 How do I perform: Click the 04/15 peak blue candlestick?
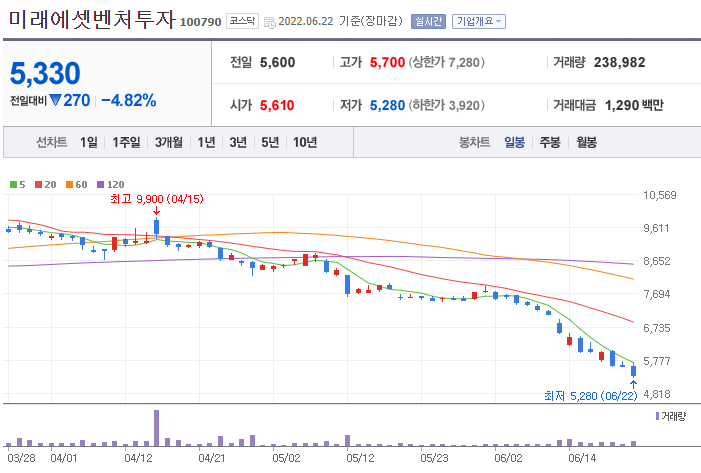click(156, 227)
